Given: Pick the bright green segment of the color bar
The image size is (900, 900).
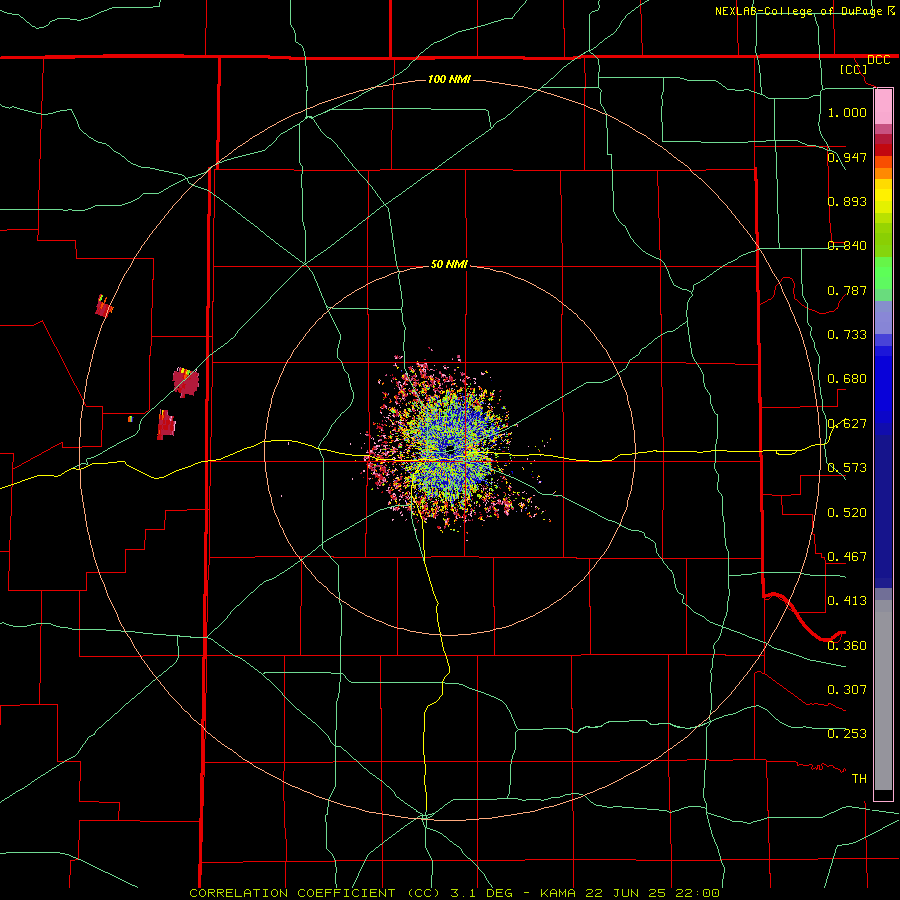Looking at the screenshot, I should pos(883,273).
